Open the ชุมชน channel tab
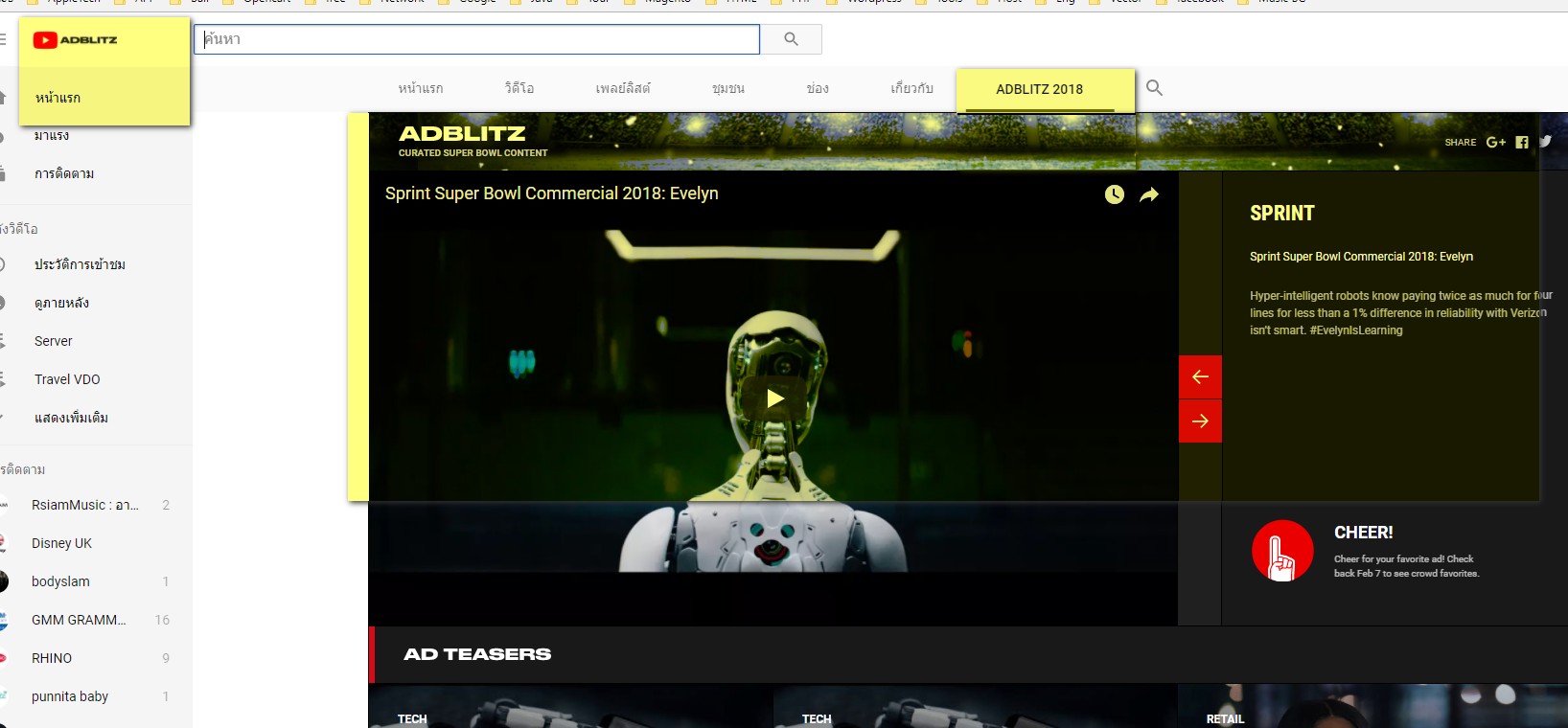 point(728,88)
